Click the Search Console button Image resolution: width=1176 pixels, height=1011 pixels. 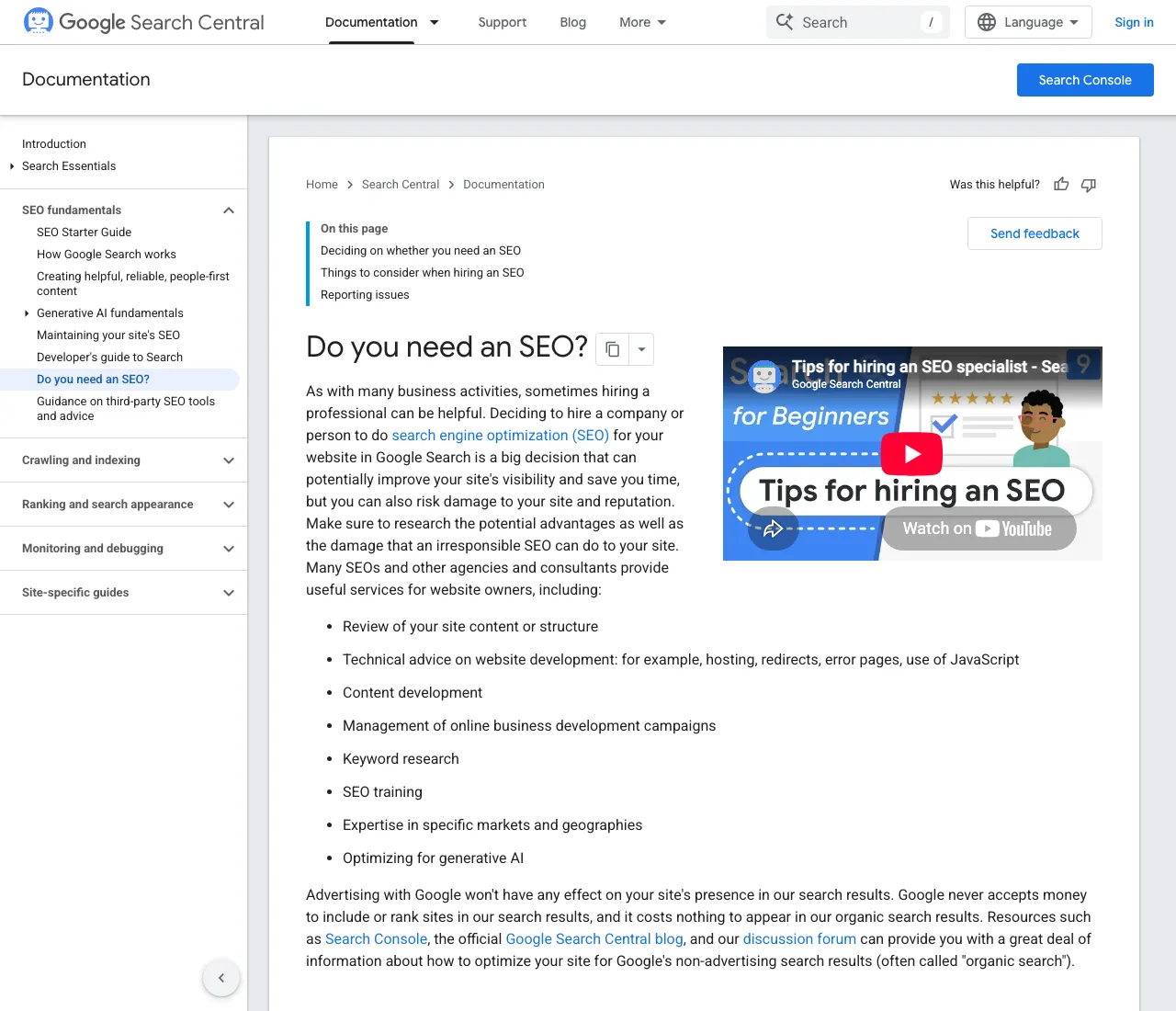[x=1085, y=80]
